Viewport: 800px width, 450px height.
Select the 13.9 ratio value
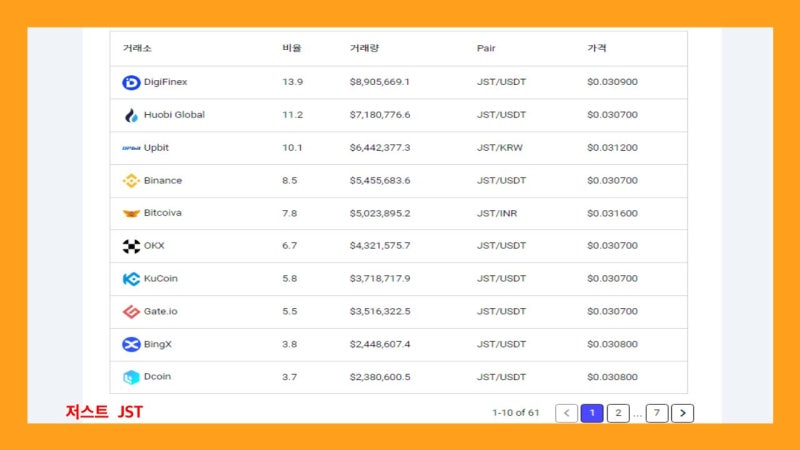pyautogui.click(x=292, y=82)
